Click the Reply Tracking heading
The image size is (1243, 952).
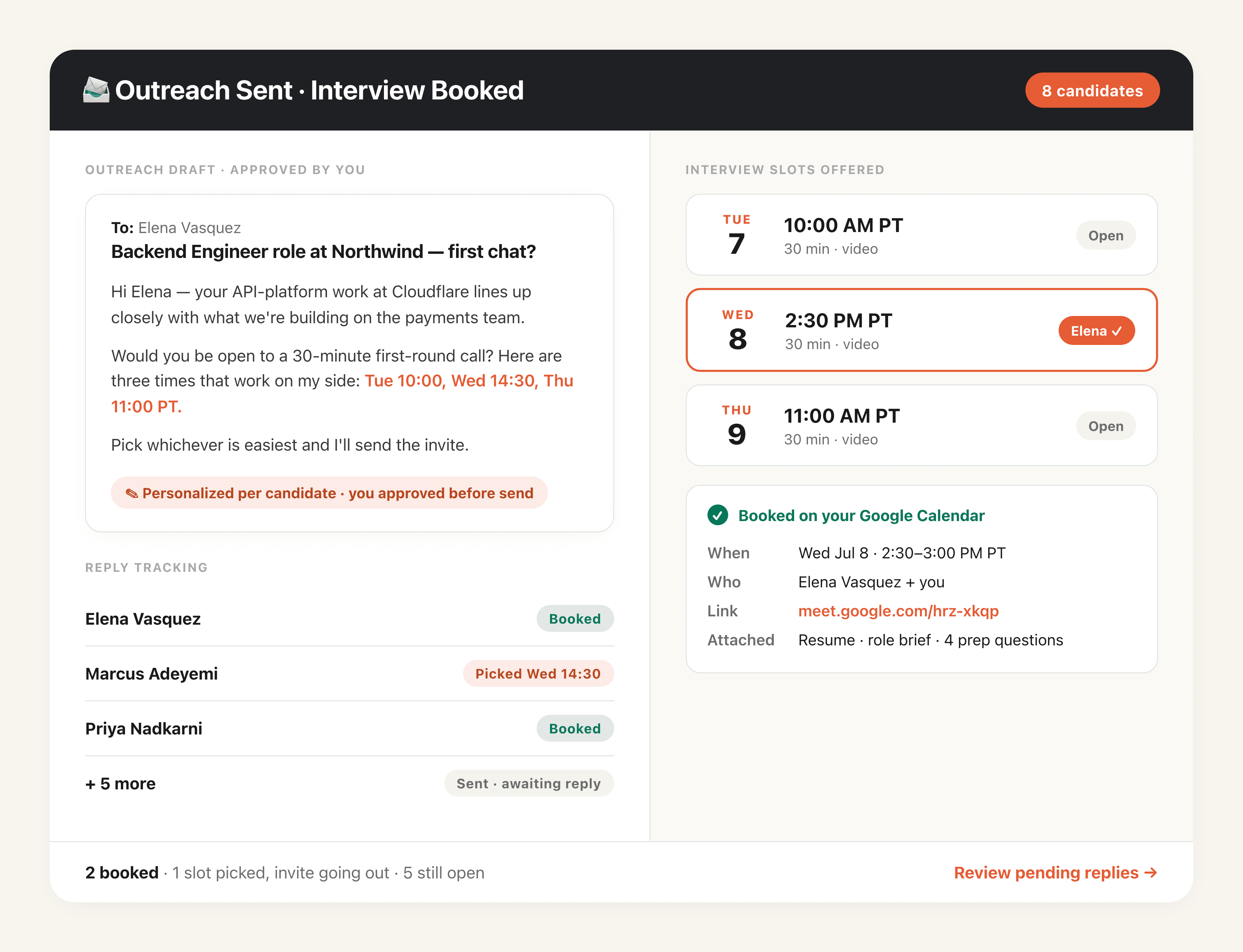(x=146, y=568)
